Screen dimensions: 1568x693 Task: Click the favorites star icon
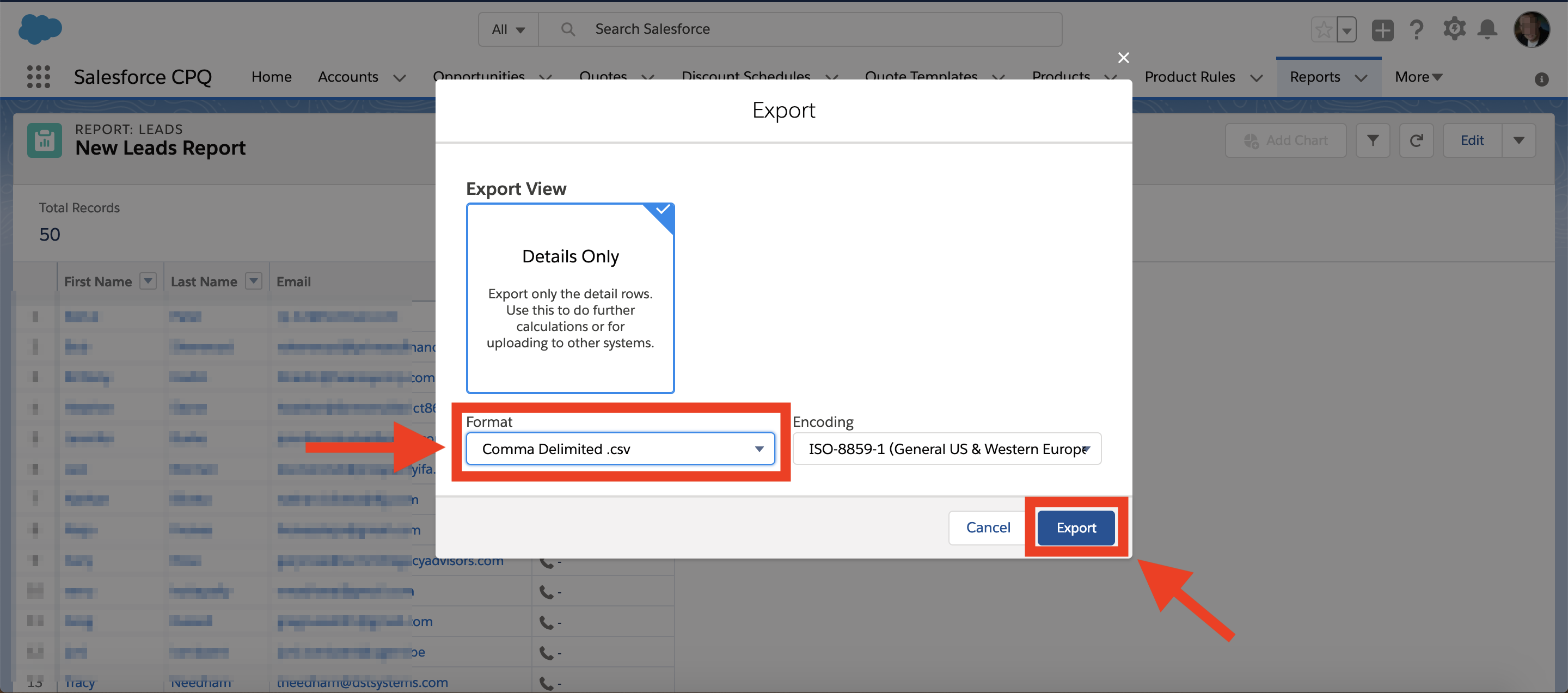point(1324,29)
